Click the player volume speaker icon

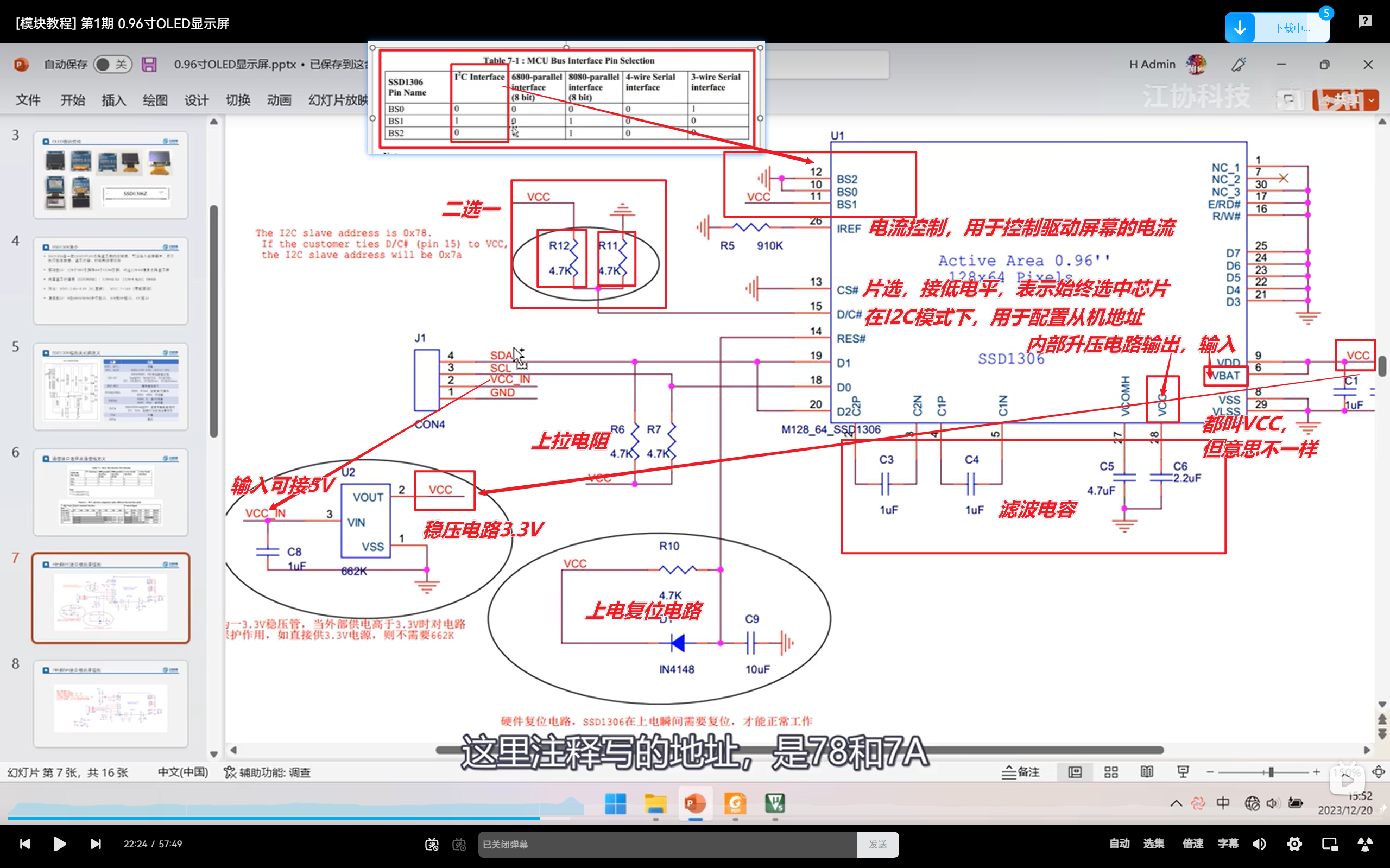click(1259, 844)
